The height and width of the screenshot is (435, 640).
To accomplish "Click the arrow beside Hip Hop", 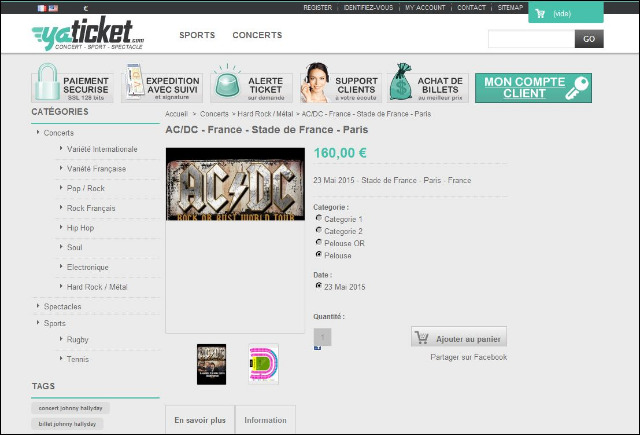I will click(61, 227).
